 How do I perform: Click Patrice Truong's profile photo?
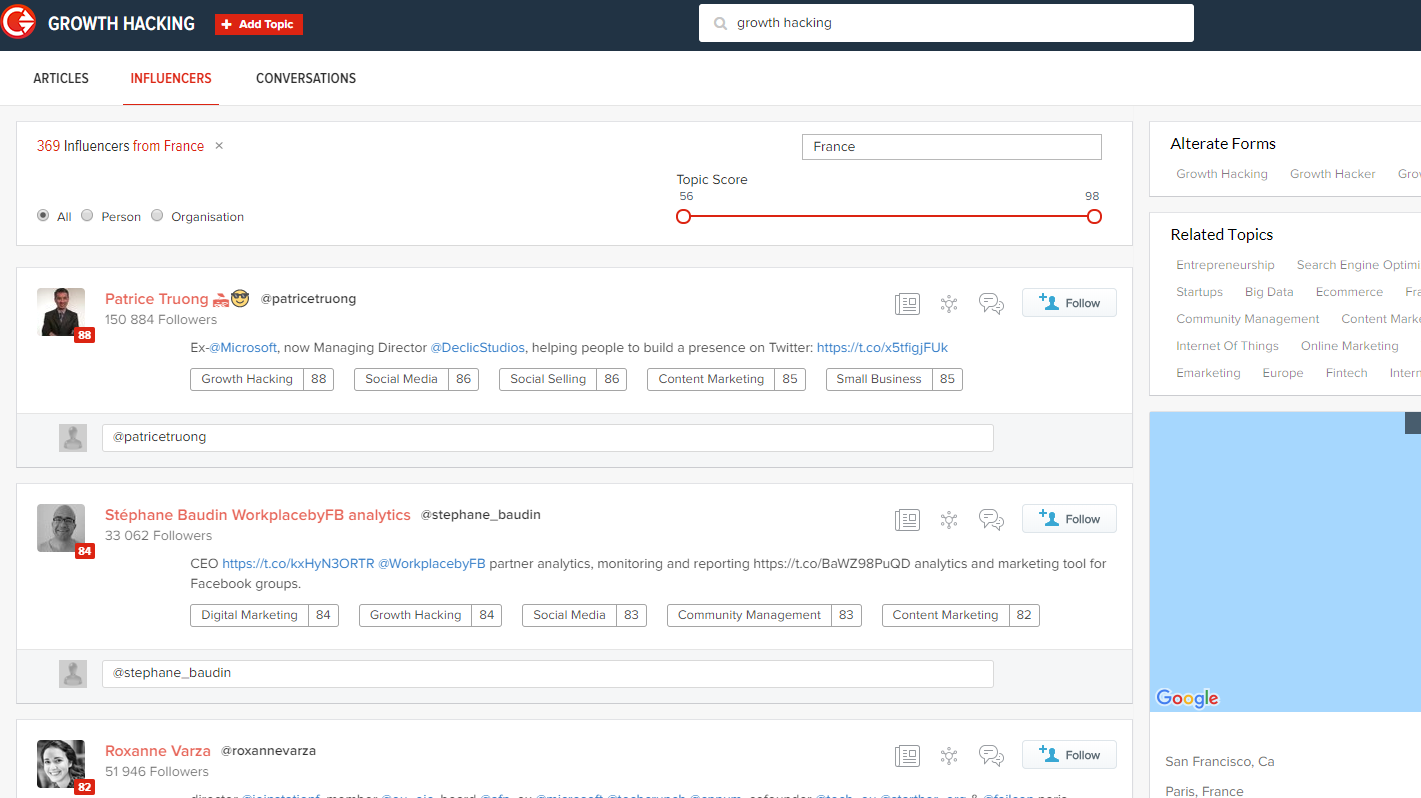click(x=61, y=312)
